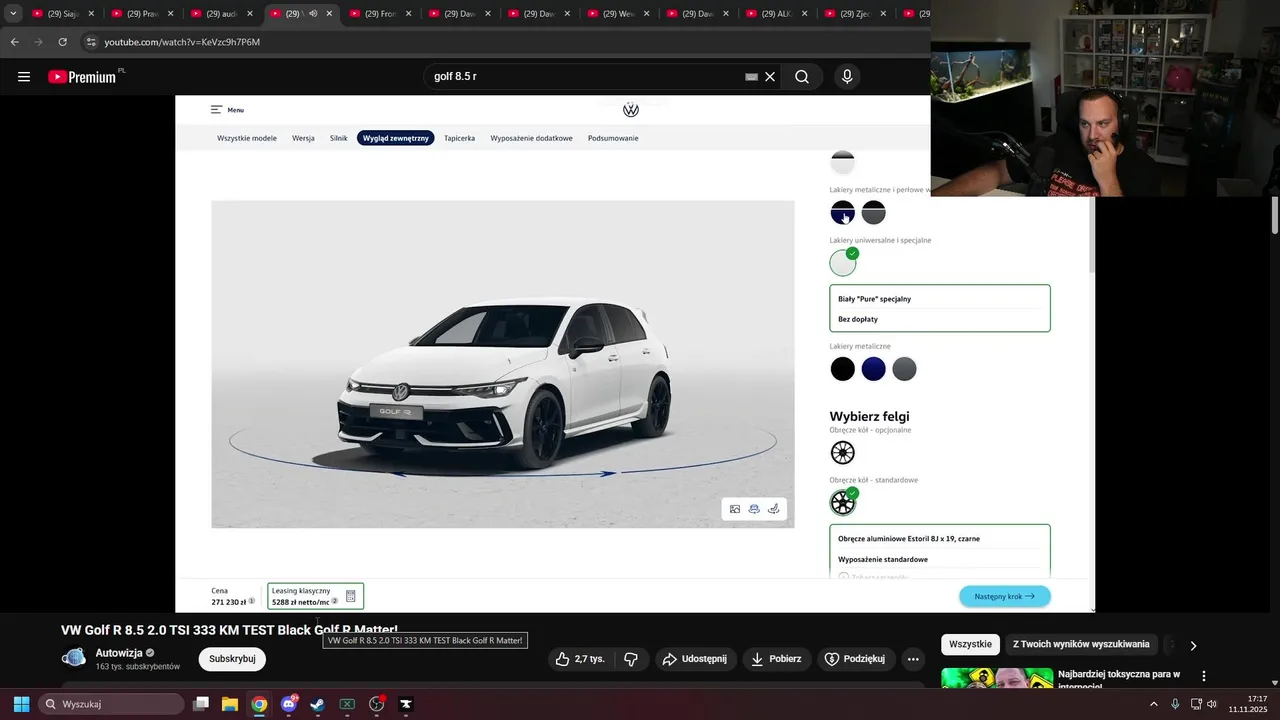Subscribe with the Subskrybuj button
The width and height of the screenshot is (1280, 720).
tap(232, 659)
